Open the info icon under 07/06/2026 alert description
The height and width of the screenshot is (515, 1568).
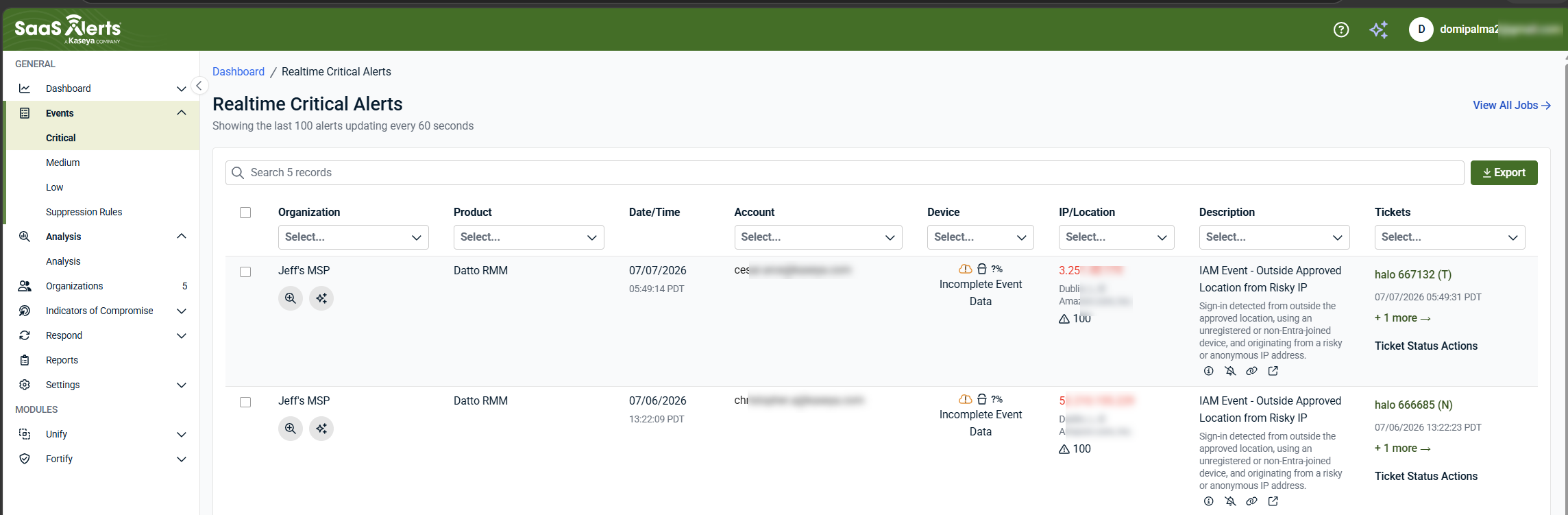pyautogui.click(x=1209, y=501)
